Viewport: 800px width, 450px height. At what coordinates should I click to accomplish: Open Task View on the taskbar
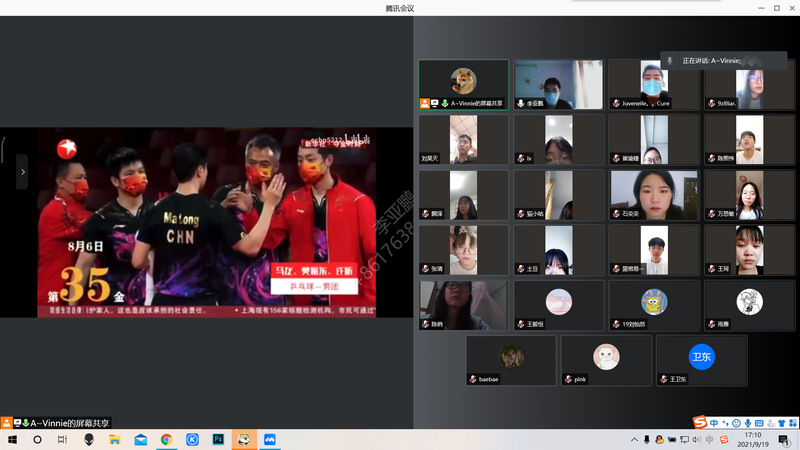click(62, 439)
